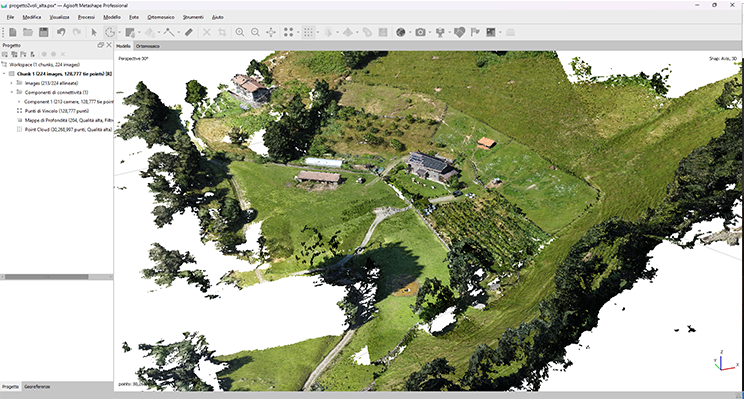The width and height of the screenshot is (744, 400).
Task: Toggle the show cameras icon
Action: (x=420, y=32)
